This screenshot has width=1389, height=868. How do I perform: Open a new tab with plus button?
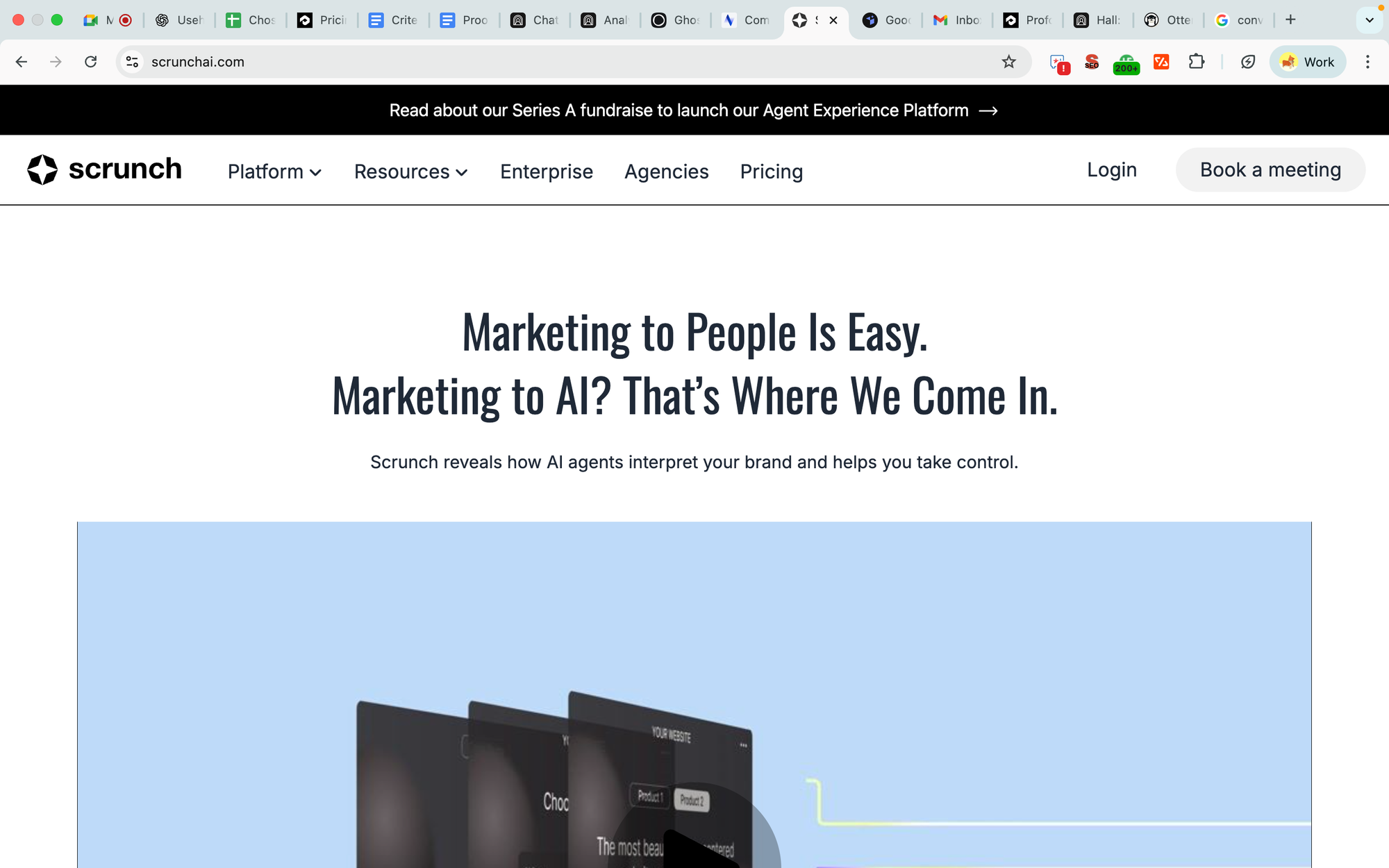click(x=1290, y=19)
